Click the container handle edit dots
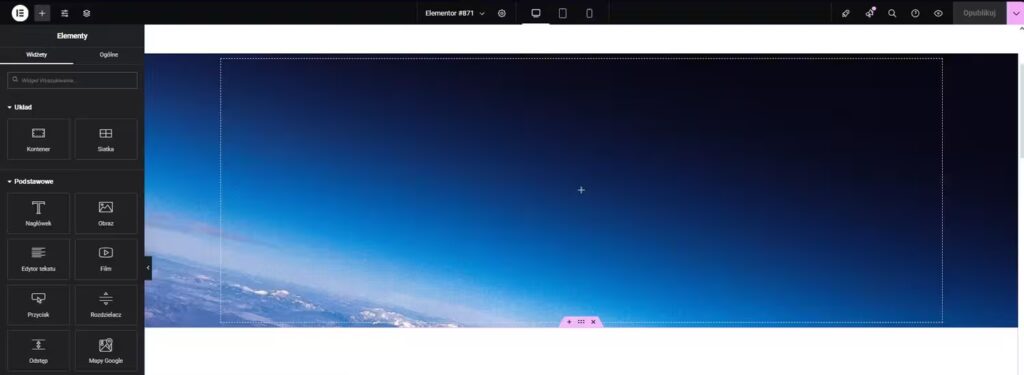Image resolution: width=1024 pixels, height=375 pixels. click(581, 322)
